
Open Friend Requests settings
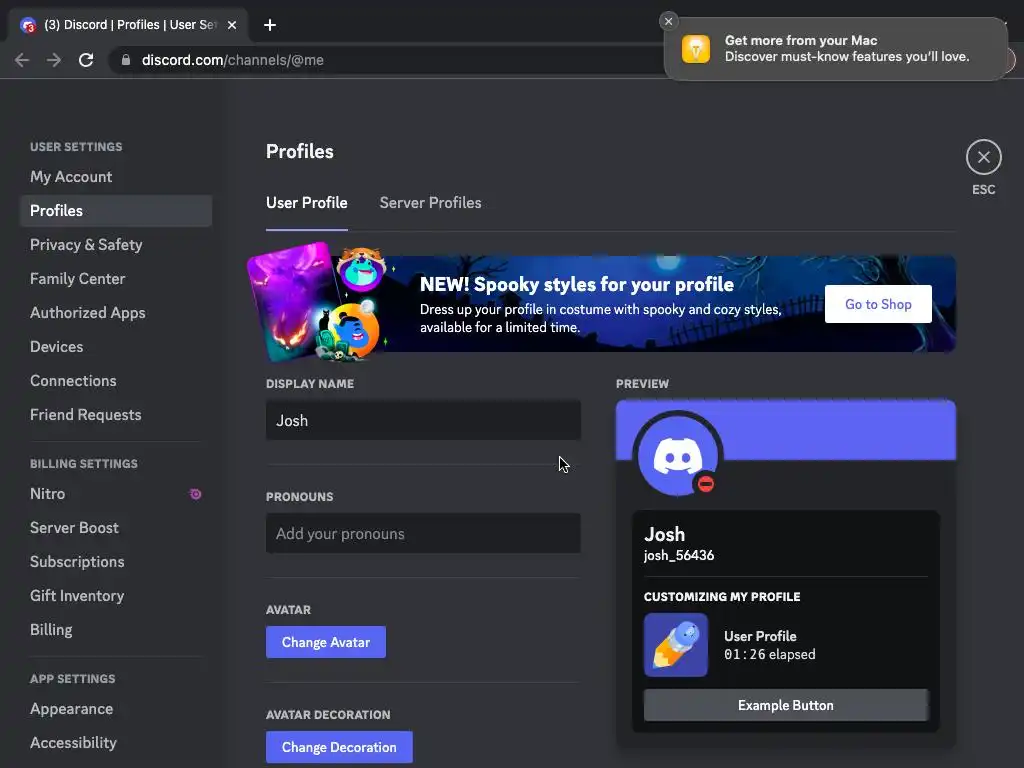pyautogui.click(x=116, y=415)
